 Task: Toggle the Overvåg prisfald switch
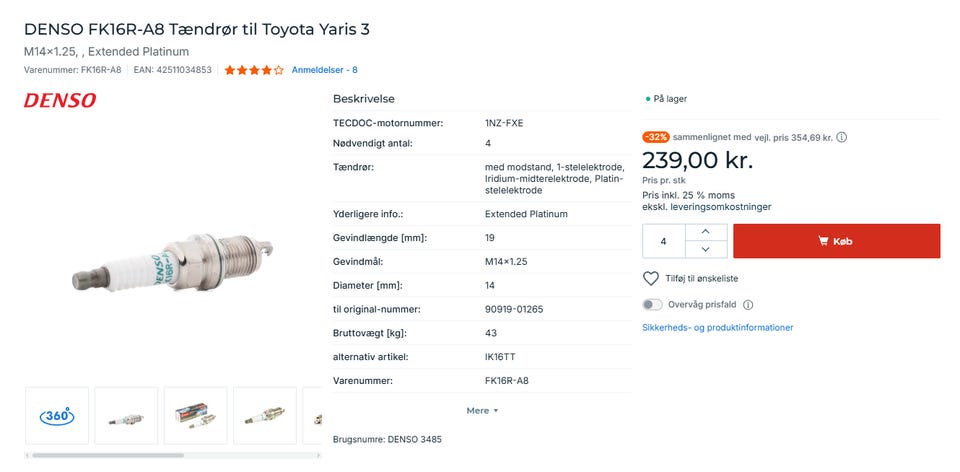[x=652, y=305]
